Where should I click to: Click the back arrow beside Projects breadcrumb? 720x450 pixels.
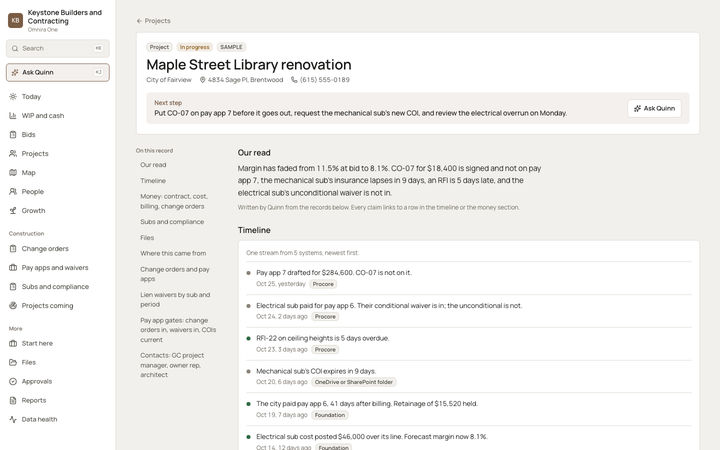(139, 21)
